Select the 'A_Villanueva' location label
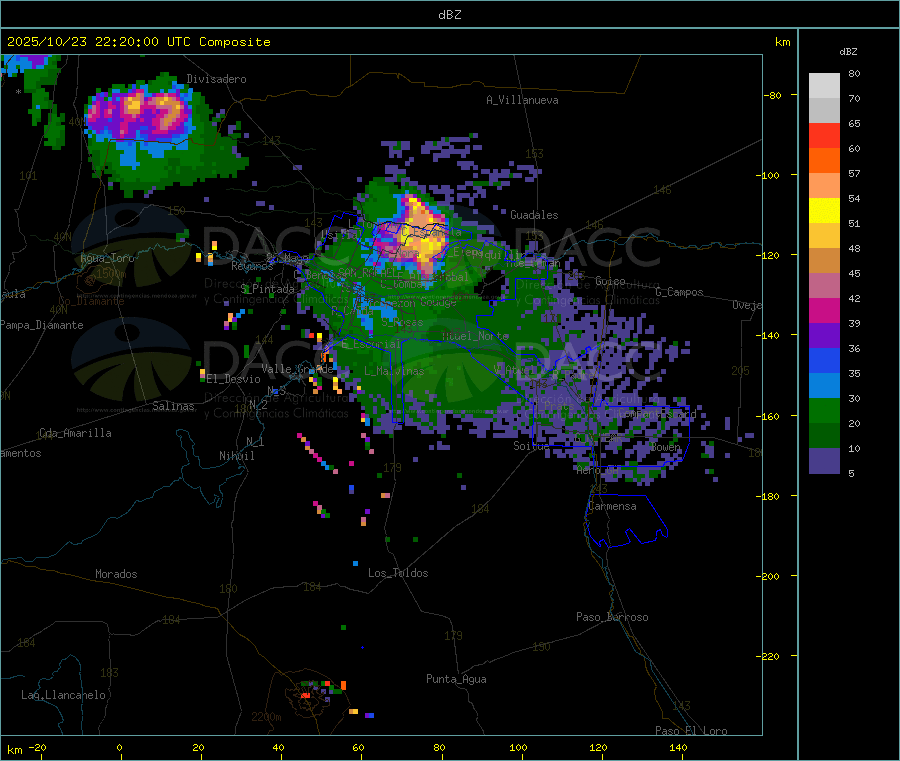900x761 pixels. click(522, 100)
